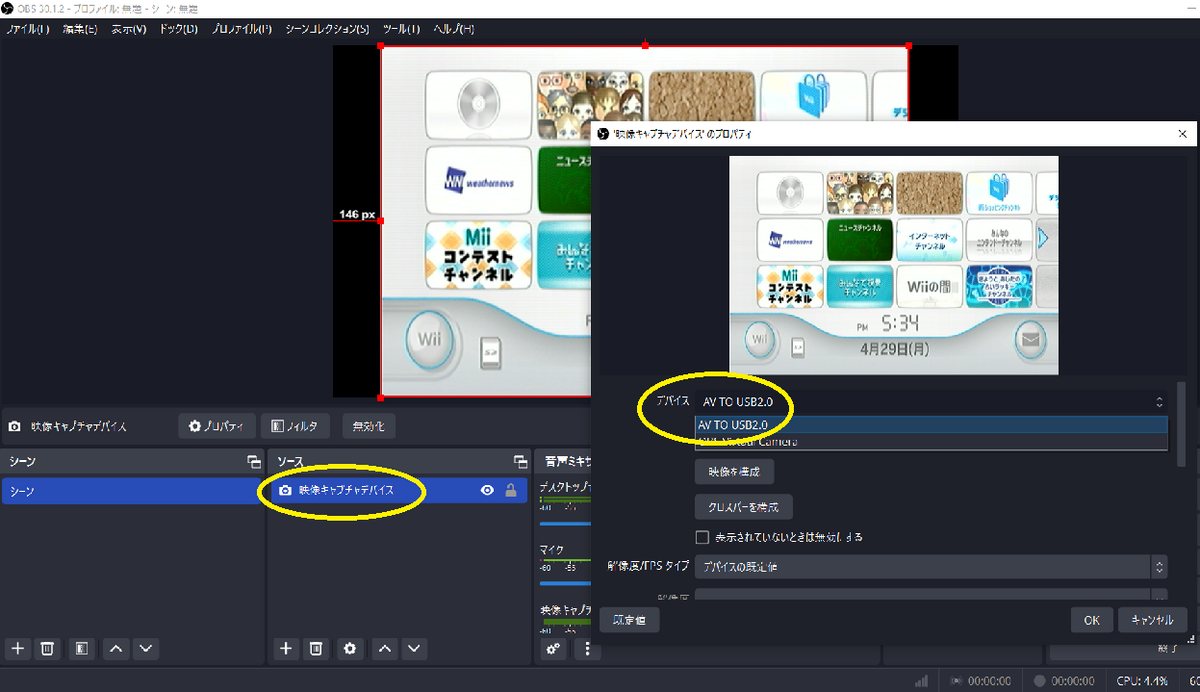The width and height of the screenshot is (1200, 692).
Task: Check 表示されていないときは無効化する checkbox
Action: 702,537
